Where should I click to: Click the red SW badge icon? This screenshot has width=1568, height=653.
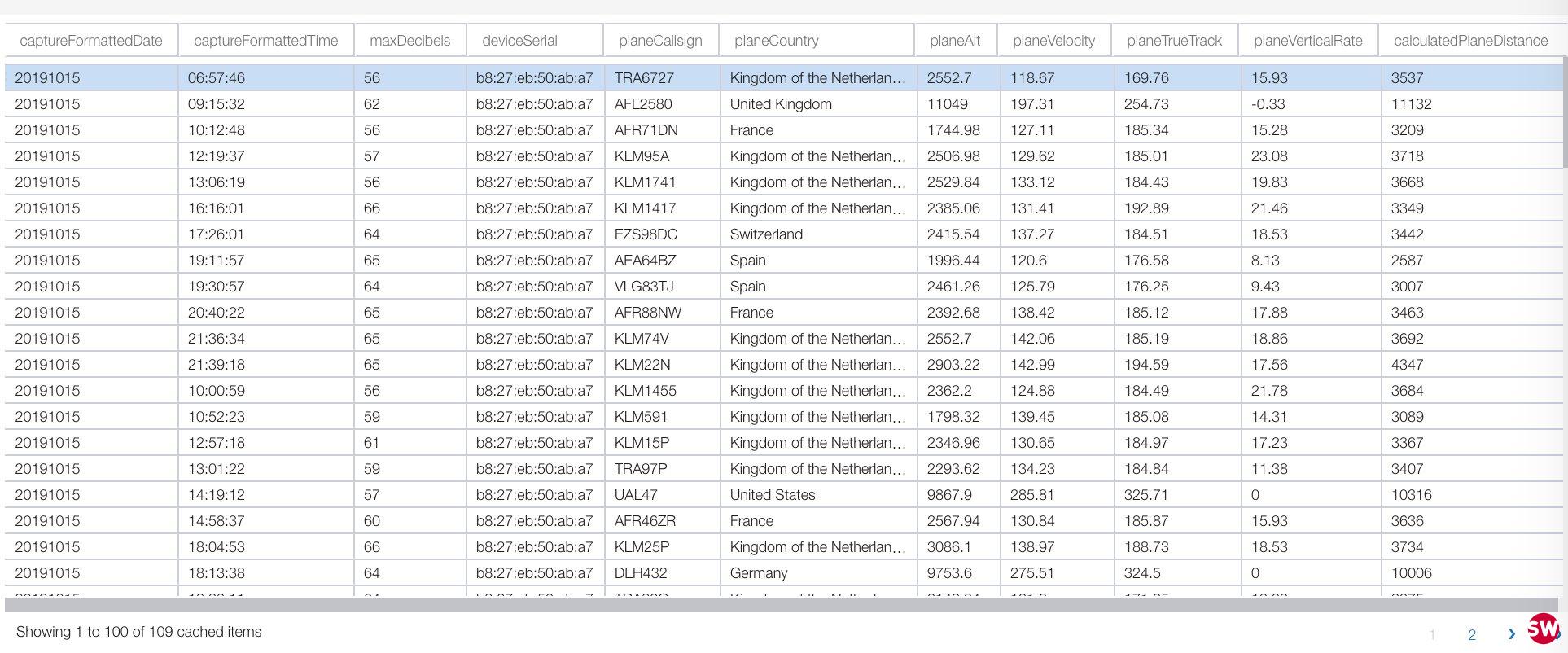[1544, 629]
